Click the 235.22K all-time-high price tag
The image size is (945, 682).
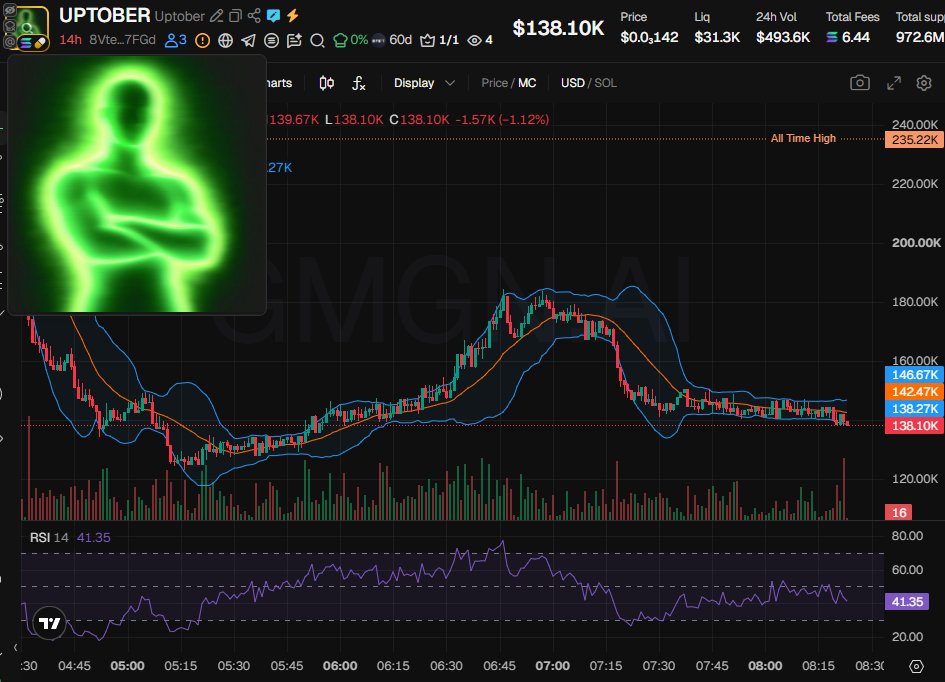pyautogui.click(x=914, y=140)
